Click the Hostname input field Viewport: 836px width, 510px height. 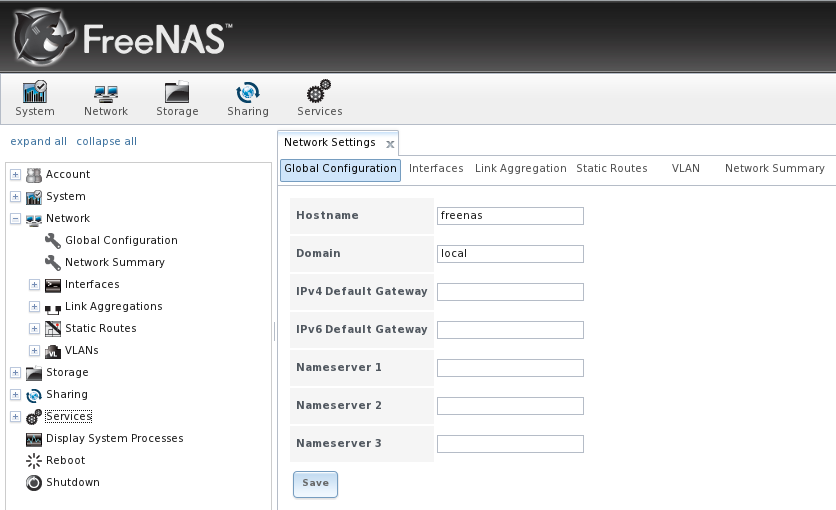[x=510, y=216]
